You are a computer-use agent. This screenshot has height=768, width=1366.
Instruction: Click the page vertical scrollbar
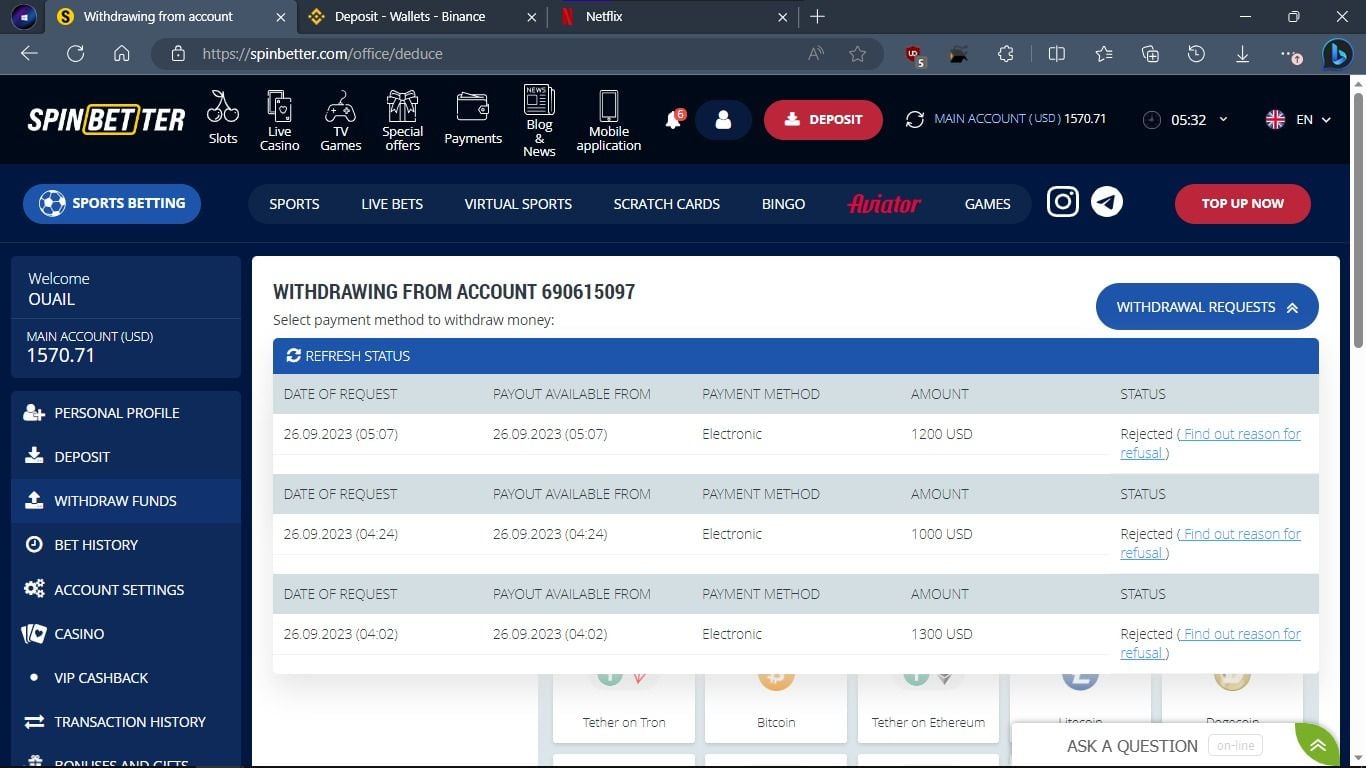pyautogui.click(x=1358, y=220)
